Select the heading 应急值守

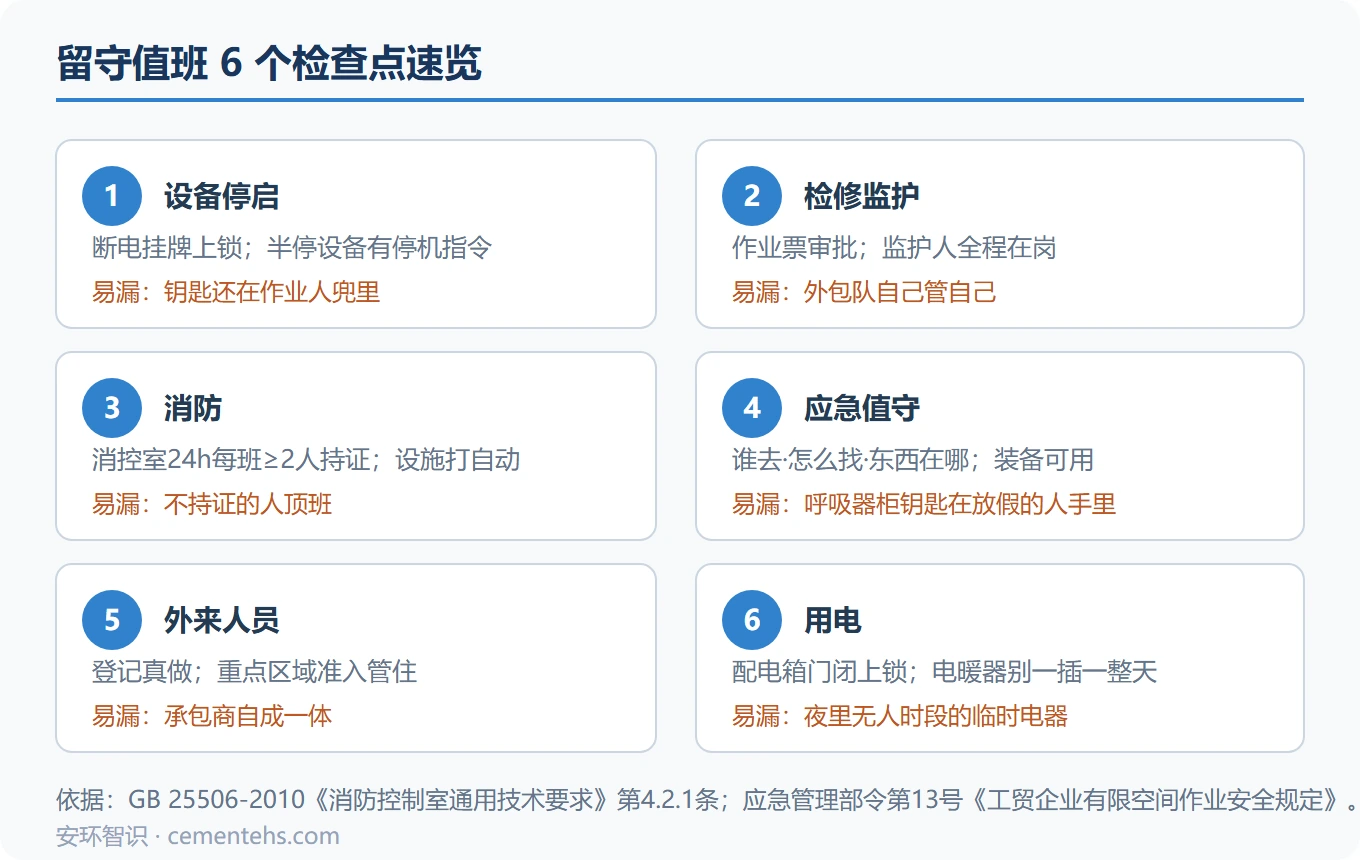(862, 408)
